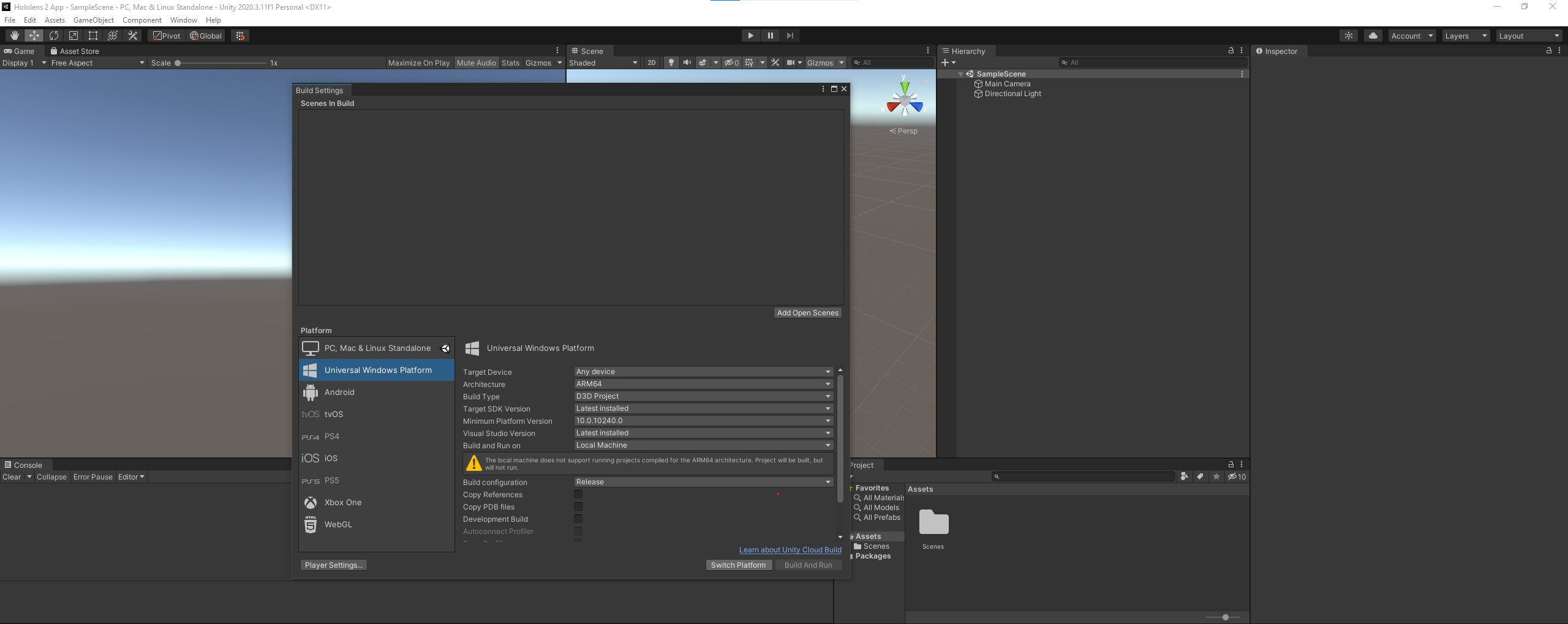This screenshot has height=624, width=1568.
Task: Select the Rect tool
Action: pyautogui.click(x=93, y=36)
